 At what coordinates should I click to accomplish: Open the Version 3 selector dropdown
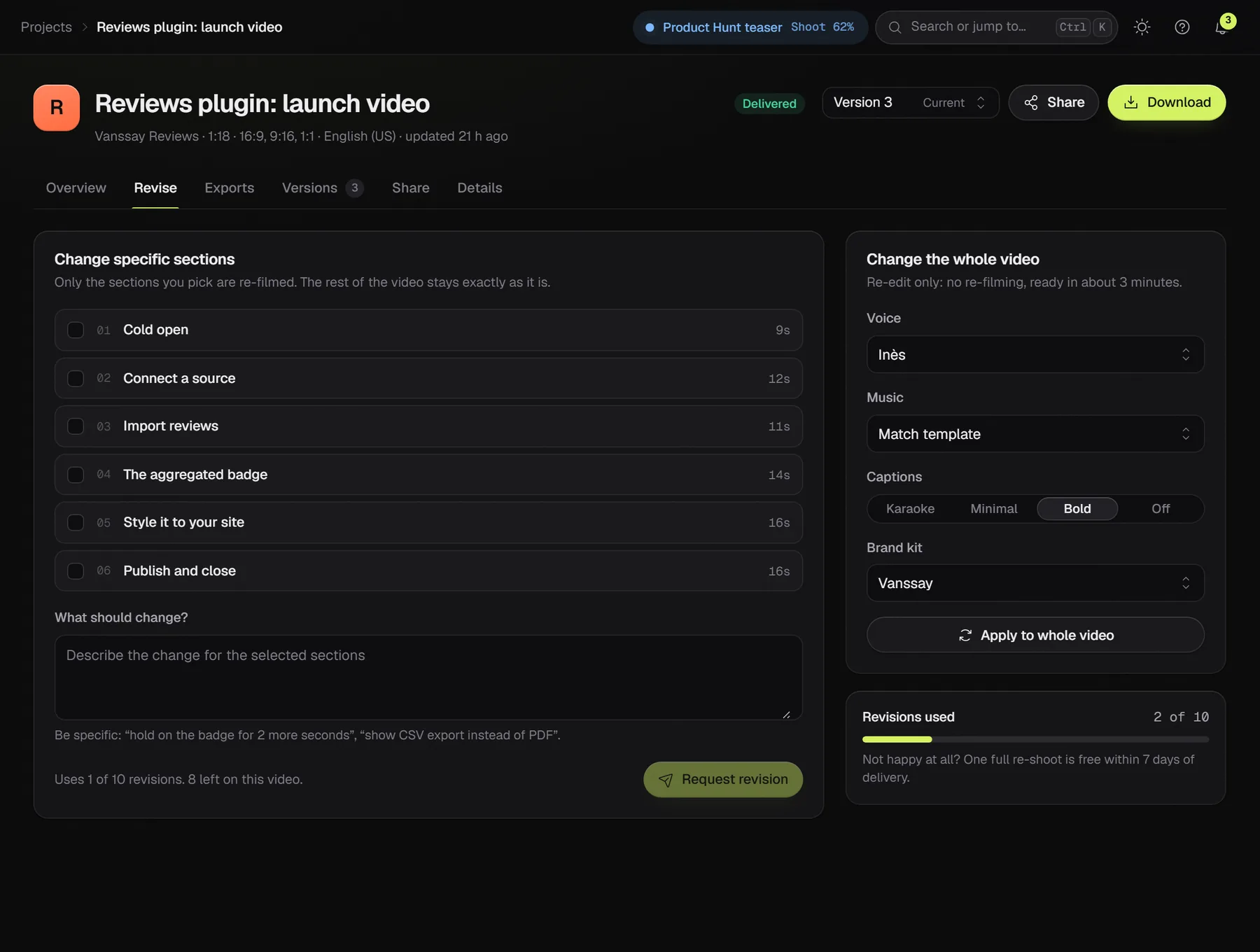[910, 102]
